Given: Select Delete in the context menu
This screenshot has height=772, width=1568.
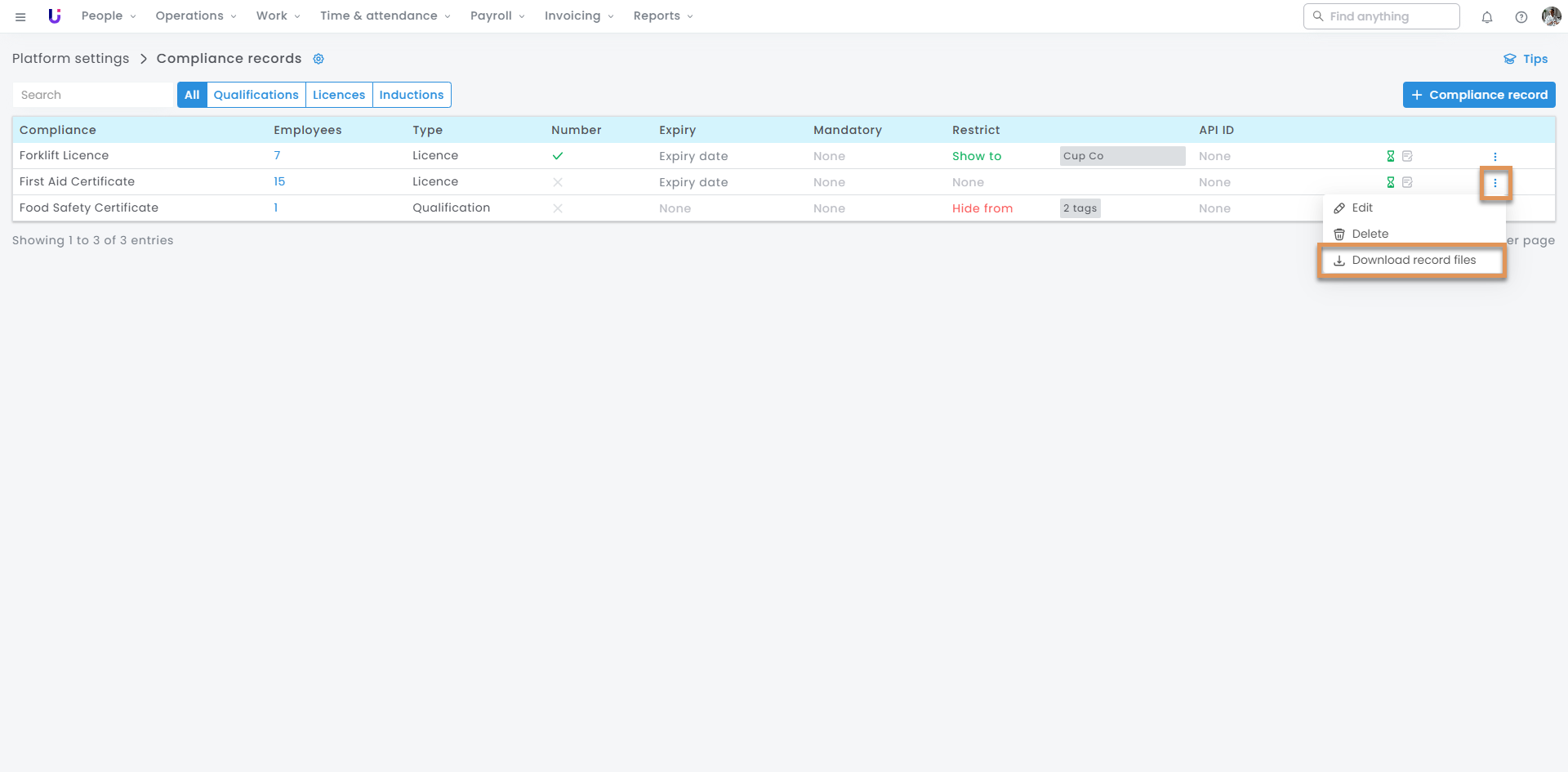Looking at the screenshot, I should pos(1370,234).
